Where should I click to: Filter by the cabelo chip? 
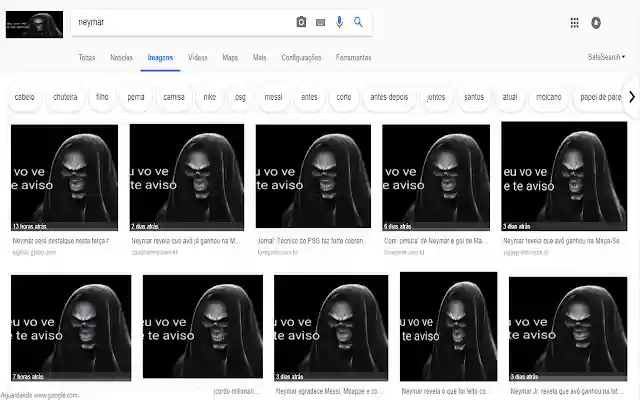tap(24, 97)
